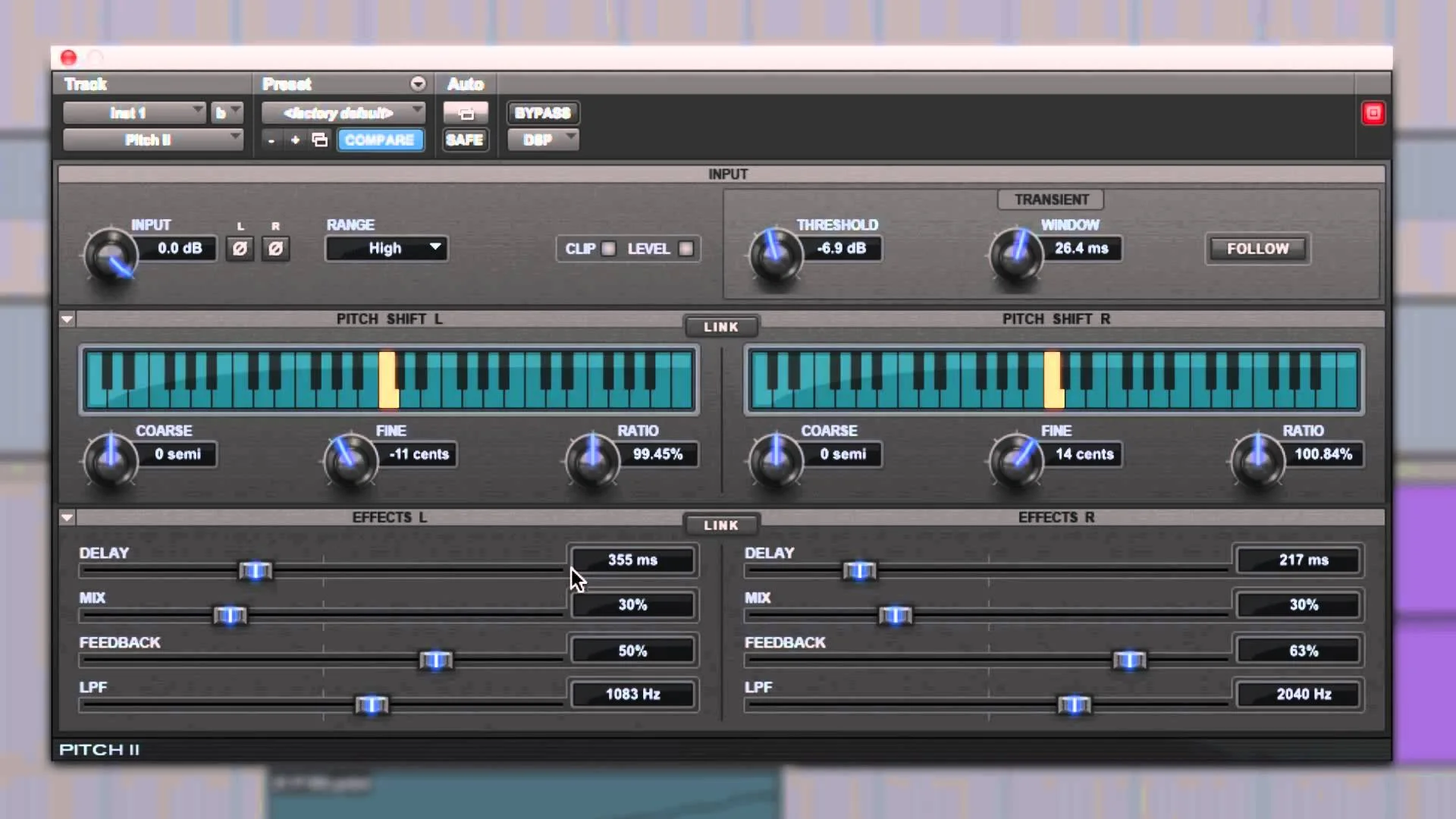Click the left Delay value field 355 ms

point(632,560)
